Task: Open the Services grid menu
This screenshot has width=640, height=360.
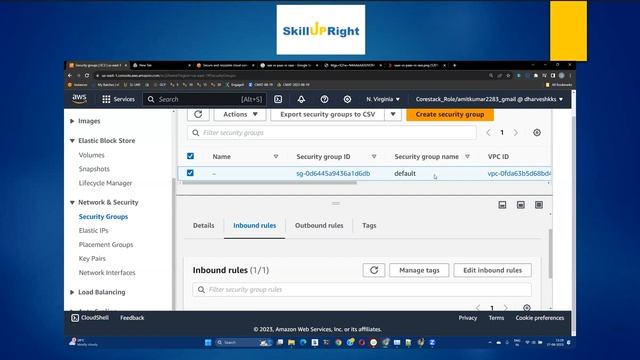Action: point(118,99)
